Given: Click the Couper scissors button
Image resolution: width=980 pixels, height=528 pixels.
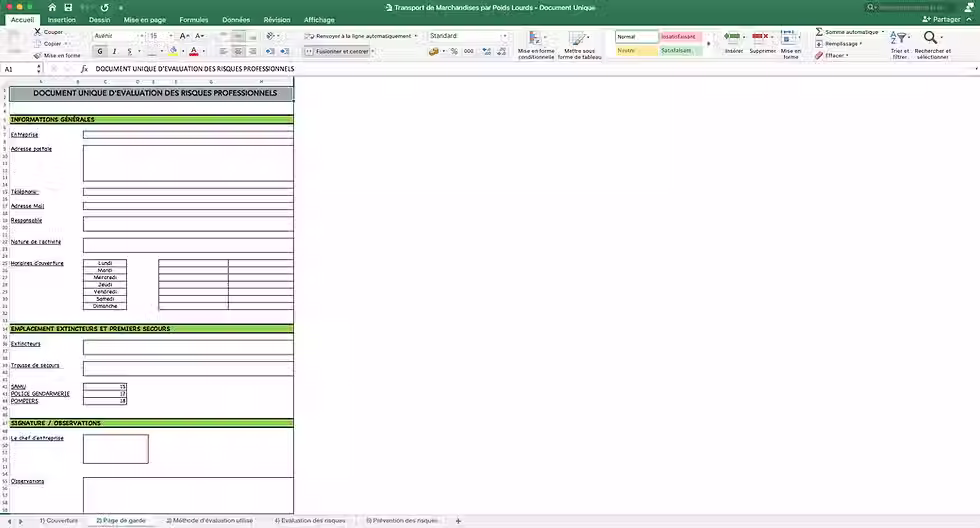Looking at the screenshot, I should 49,32.
